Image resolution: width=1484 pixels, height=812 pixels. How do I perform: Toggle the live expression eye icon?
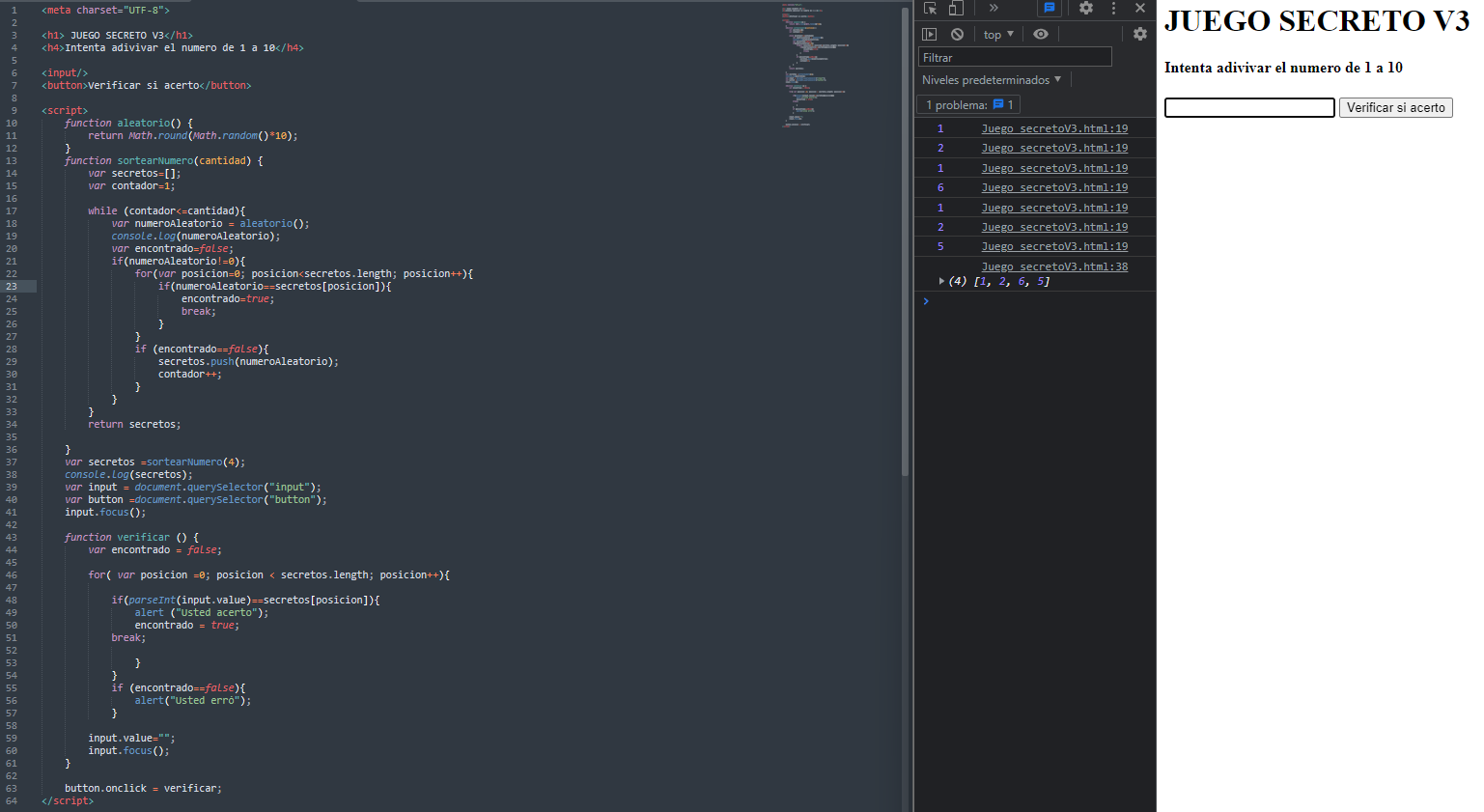[x=1041, y=34]
